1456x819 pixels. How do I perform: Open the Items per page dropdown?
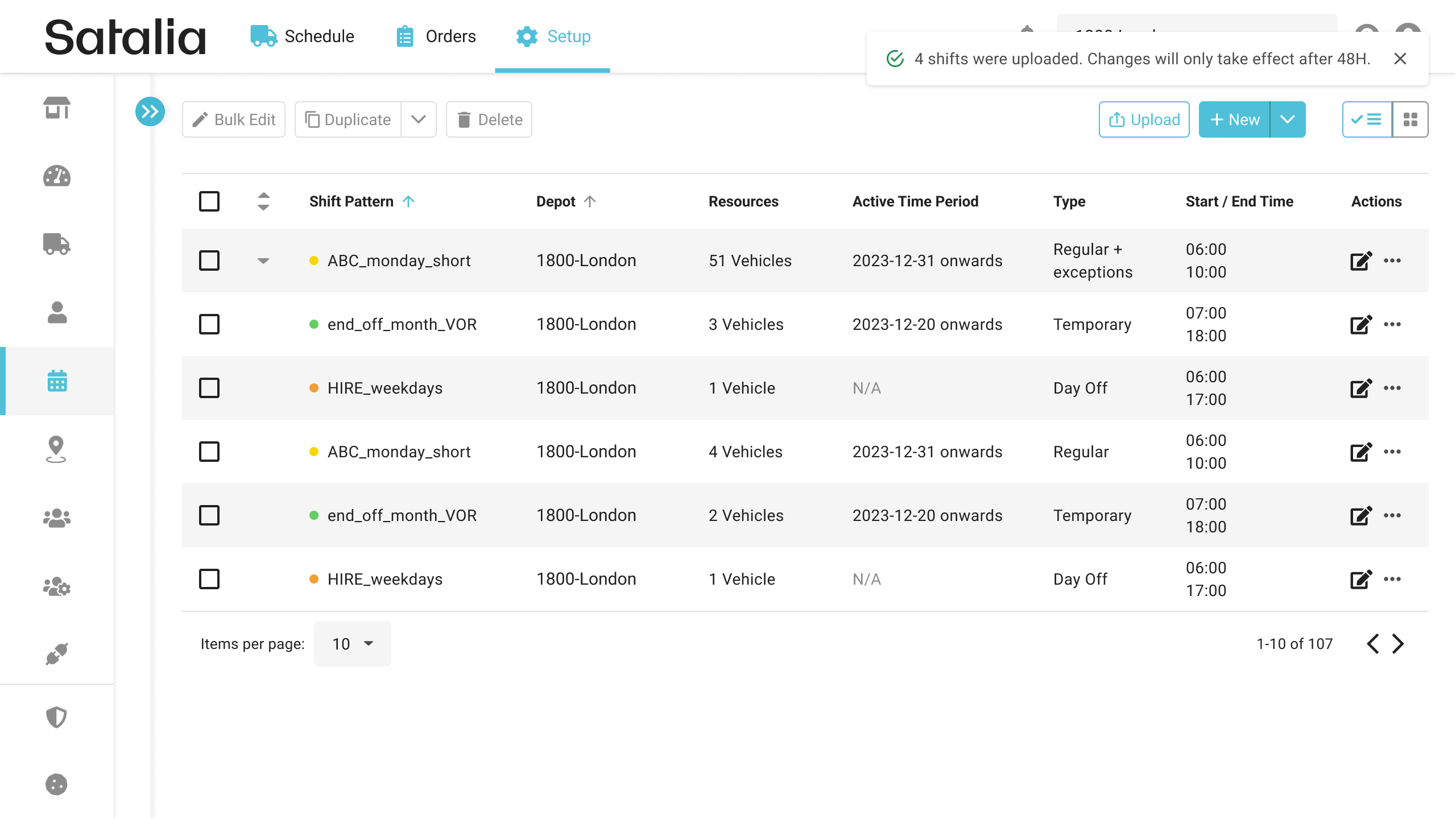coord(353,644)
